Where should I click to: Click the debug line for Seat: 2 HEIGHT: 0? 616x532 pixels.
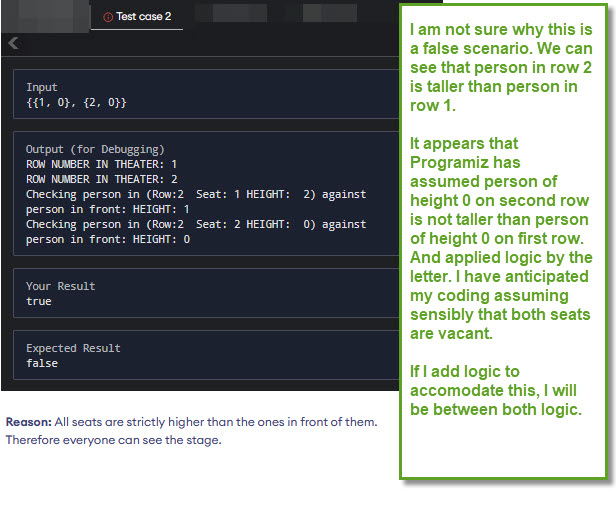196,224
